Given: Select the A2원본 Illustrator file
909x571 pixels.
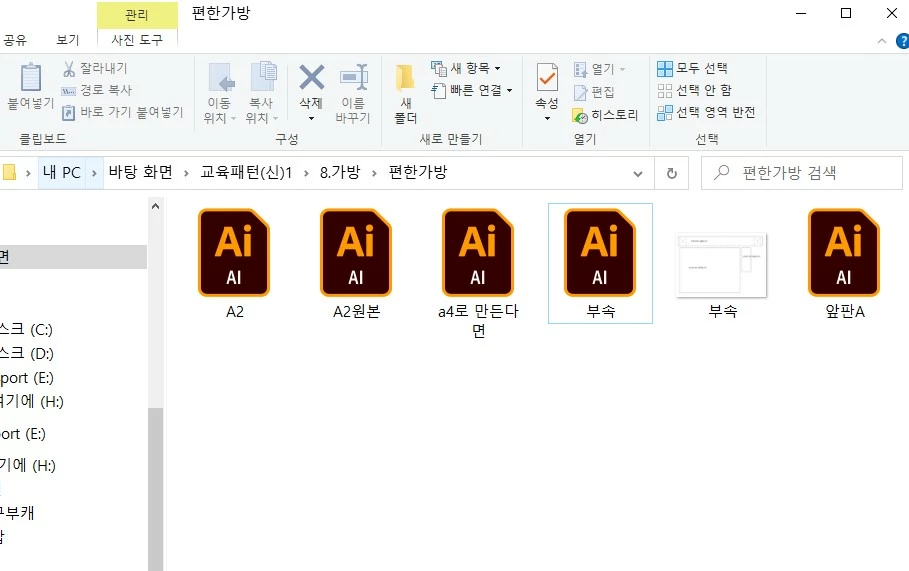Looking at the screenshot, I should coord(356,264).
